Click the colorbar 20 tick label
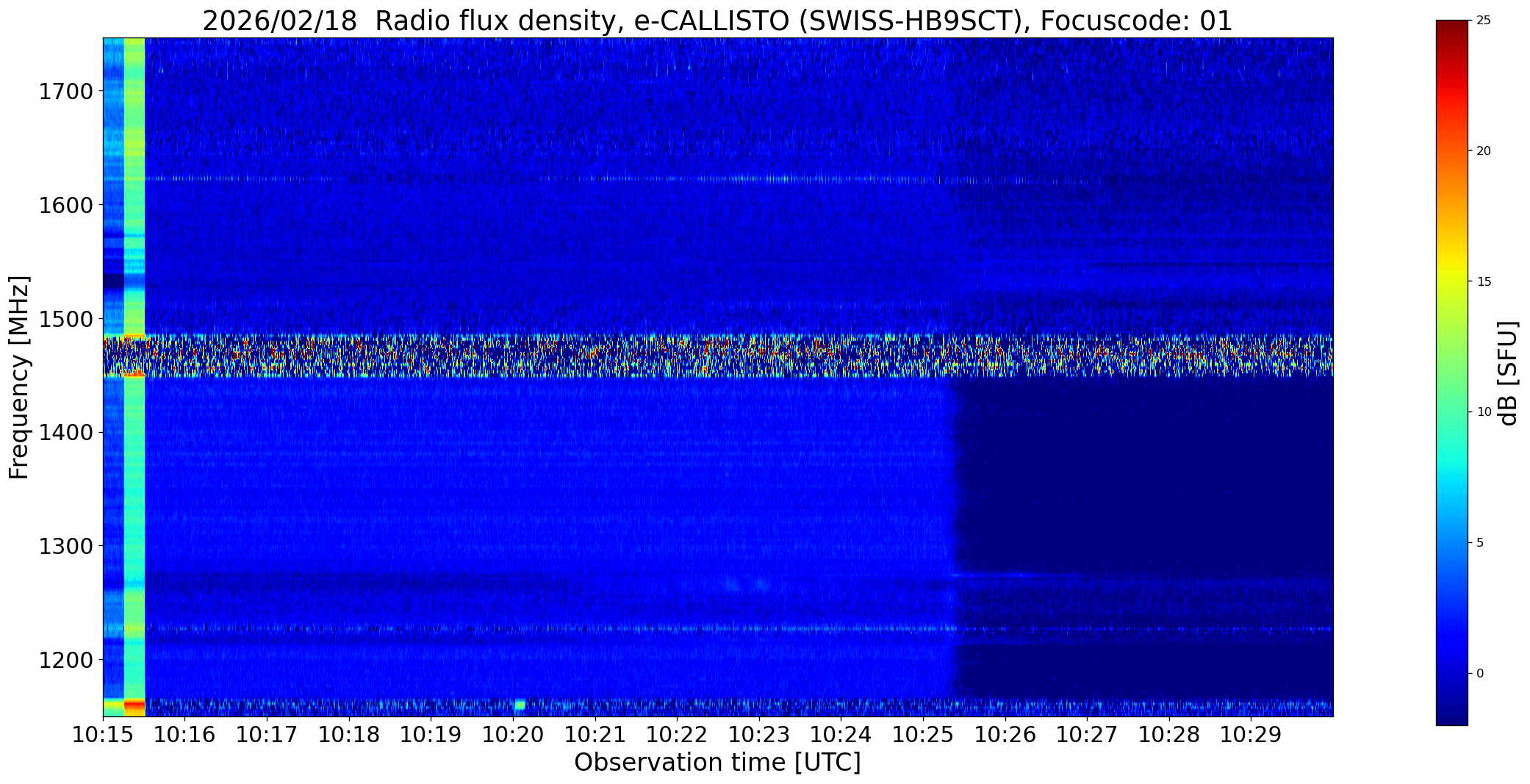1530x784 pixels. point(1484,151)
